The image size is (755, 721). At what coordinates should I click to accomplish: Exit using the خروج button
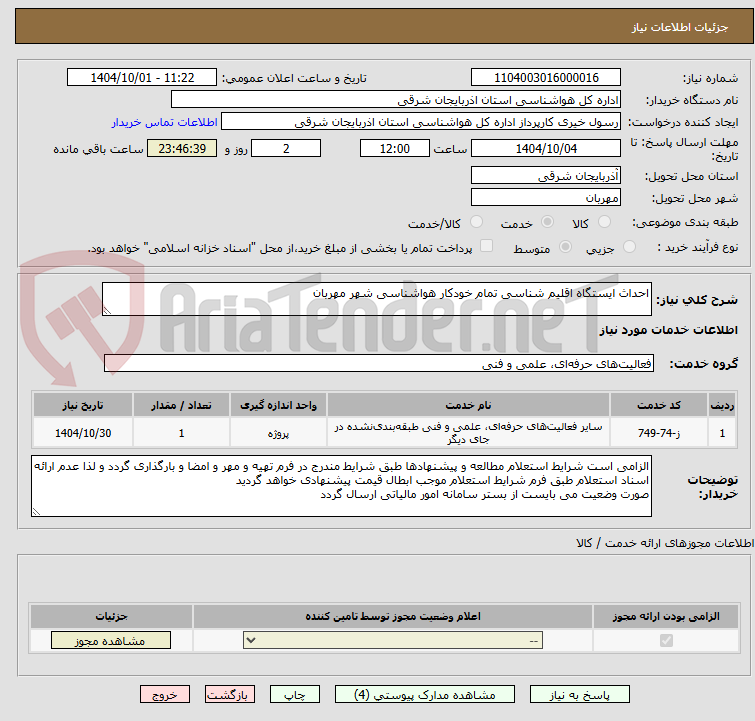(x=165, y=695)
